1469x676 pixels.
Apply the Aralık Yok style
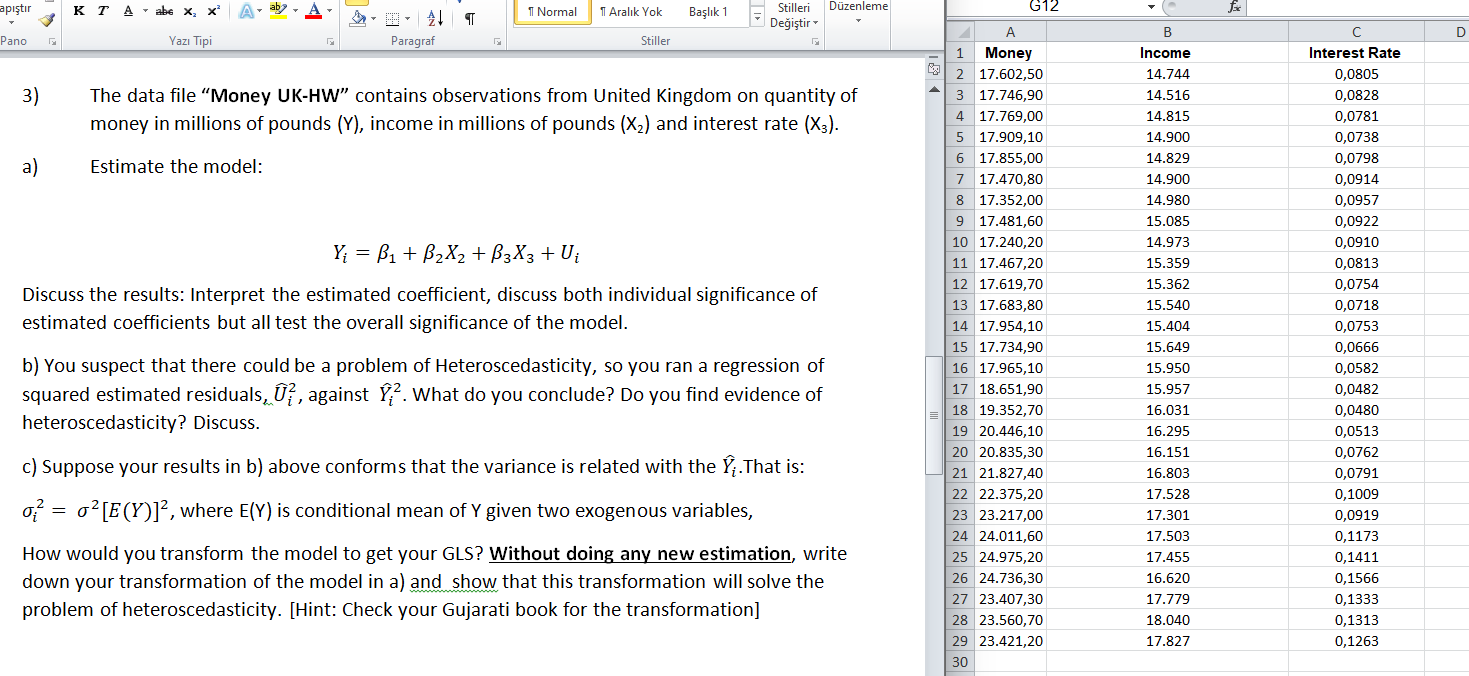pos(631,12)
